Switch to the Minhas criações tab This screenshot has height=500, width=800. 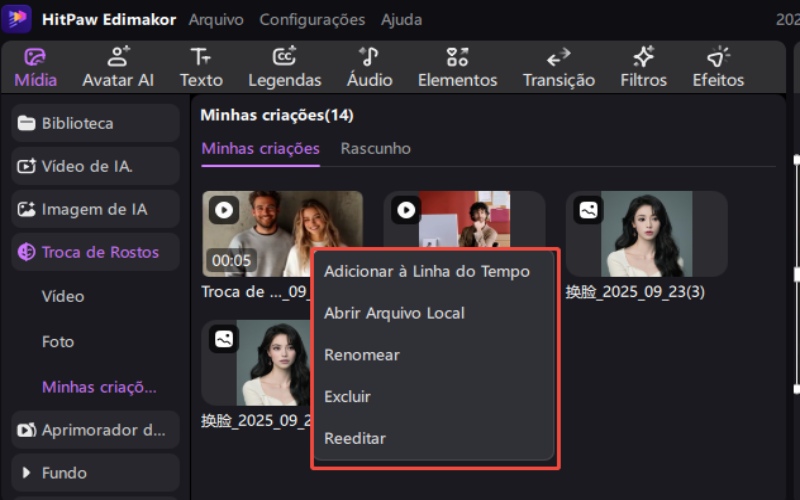260,148
